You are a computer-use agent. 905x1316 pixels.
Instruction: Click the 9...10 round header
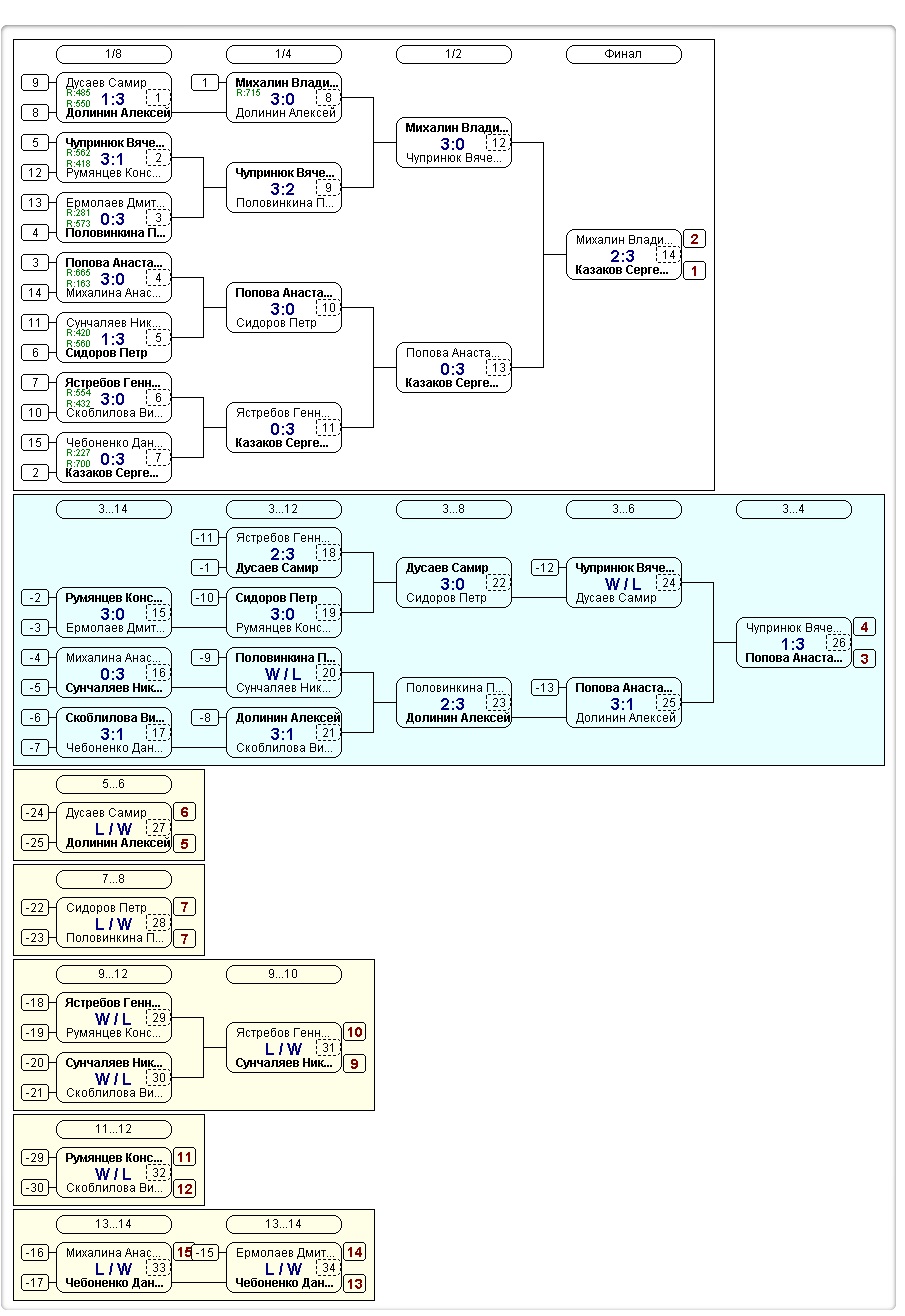[284, 974]
